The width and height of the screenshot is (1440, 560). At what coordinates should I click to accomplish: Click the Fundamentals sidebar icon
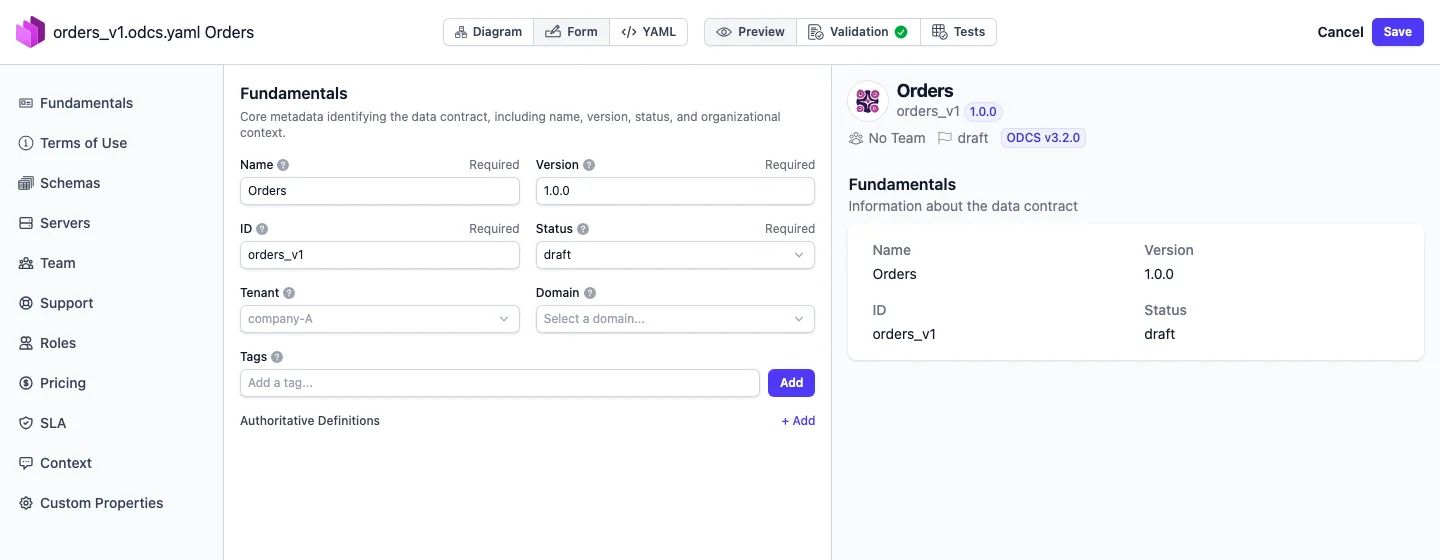(26, 103)
